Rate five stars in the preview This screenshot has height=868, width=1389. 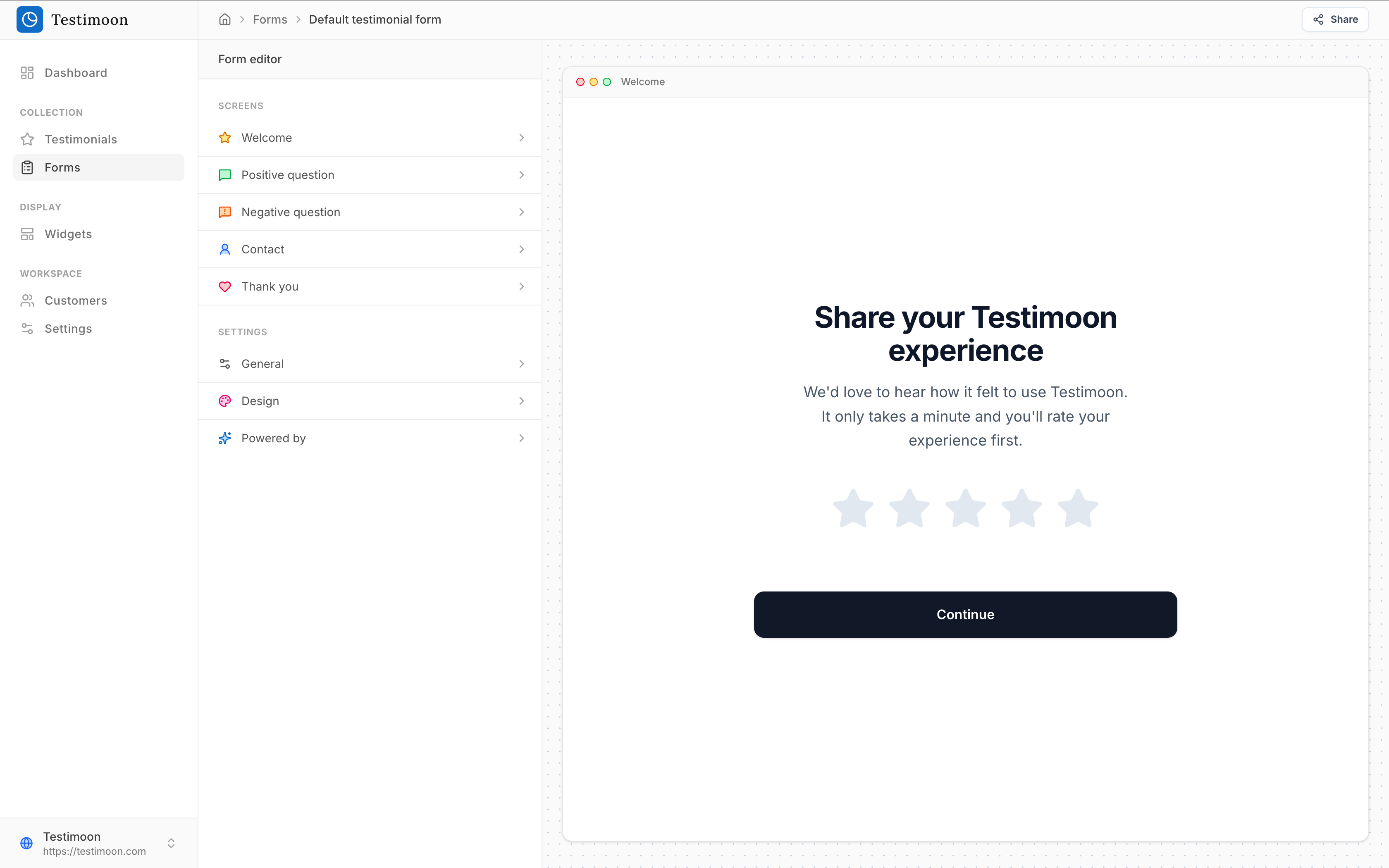click(x=1078, y=508)
